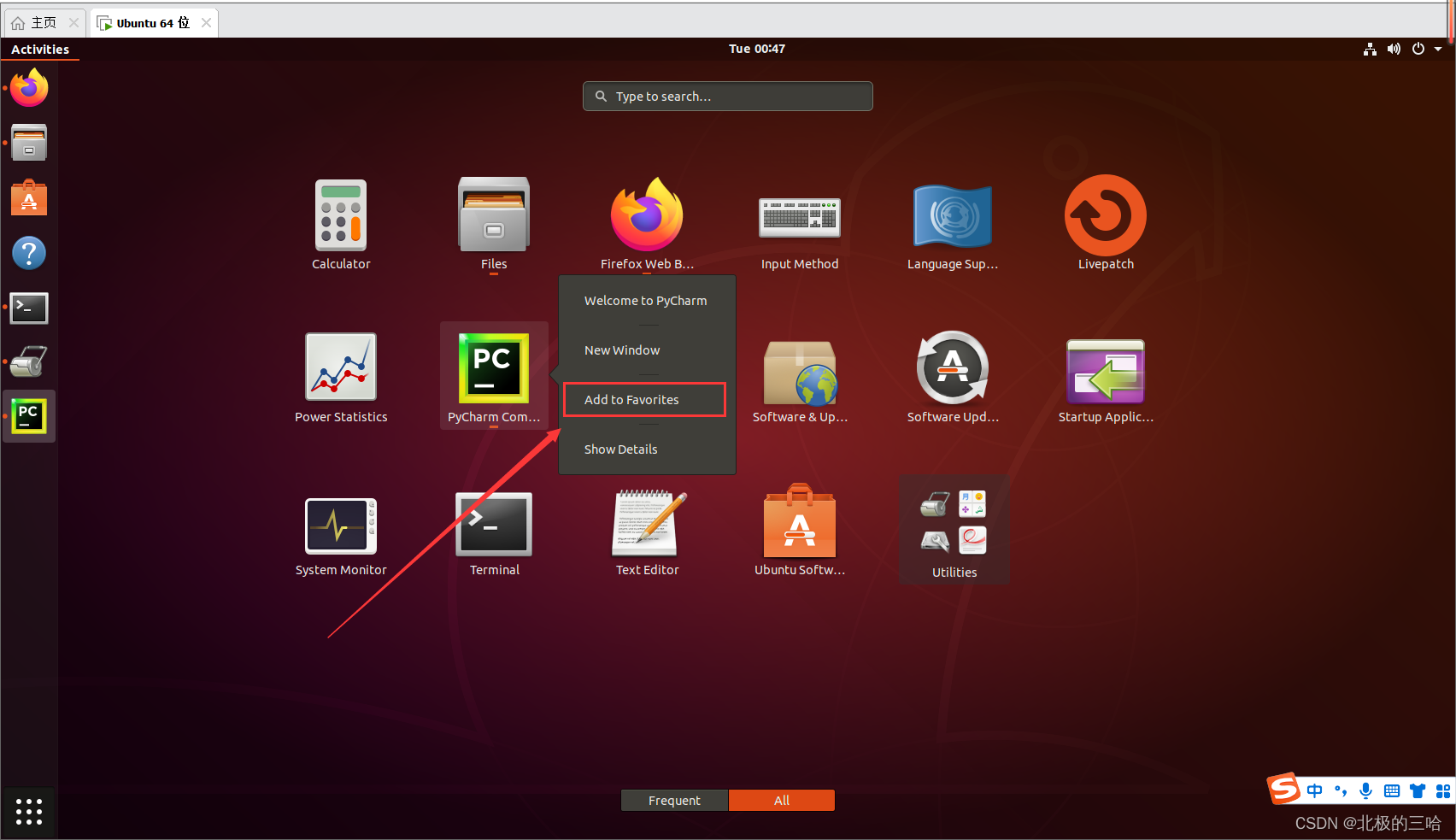Open Terminal from the dock
The height and width of the screenshot is (840, 1456).
coord(29,308)
